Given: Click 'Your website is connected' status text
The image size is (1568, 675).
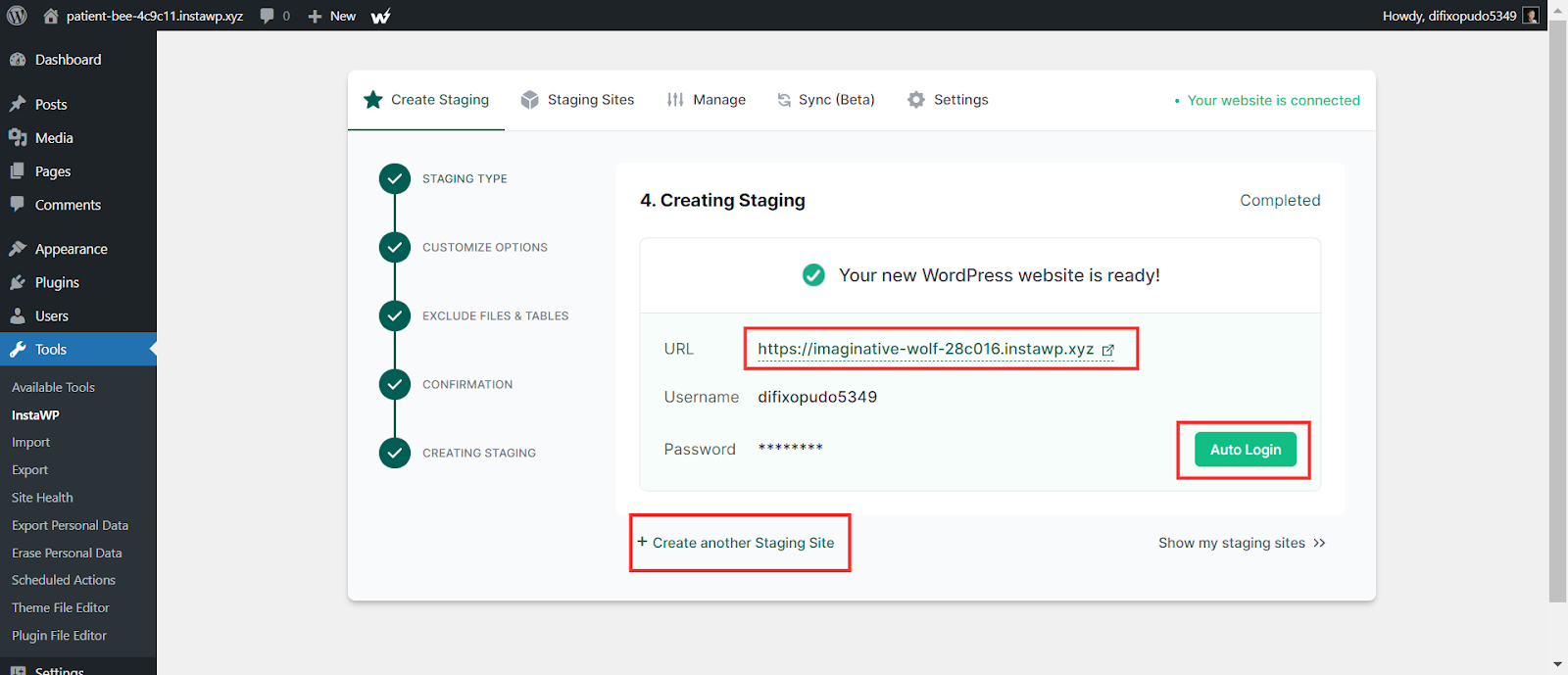Looking at the screenshot, I should (x=1273, y=100).
